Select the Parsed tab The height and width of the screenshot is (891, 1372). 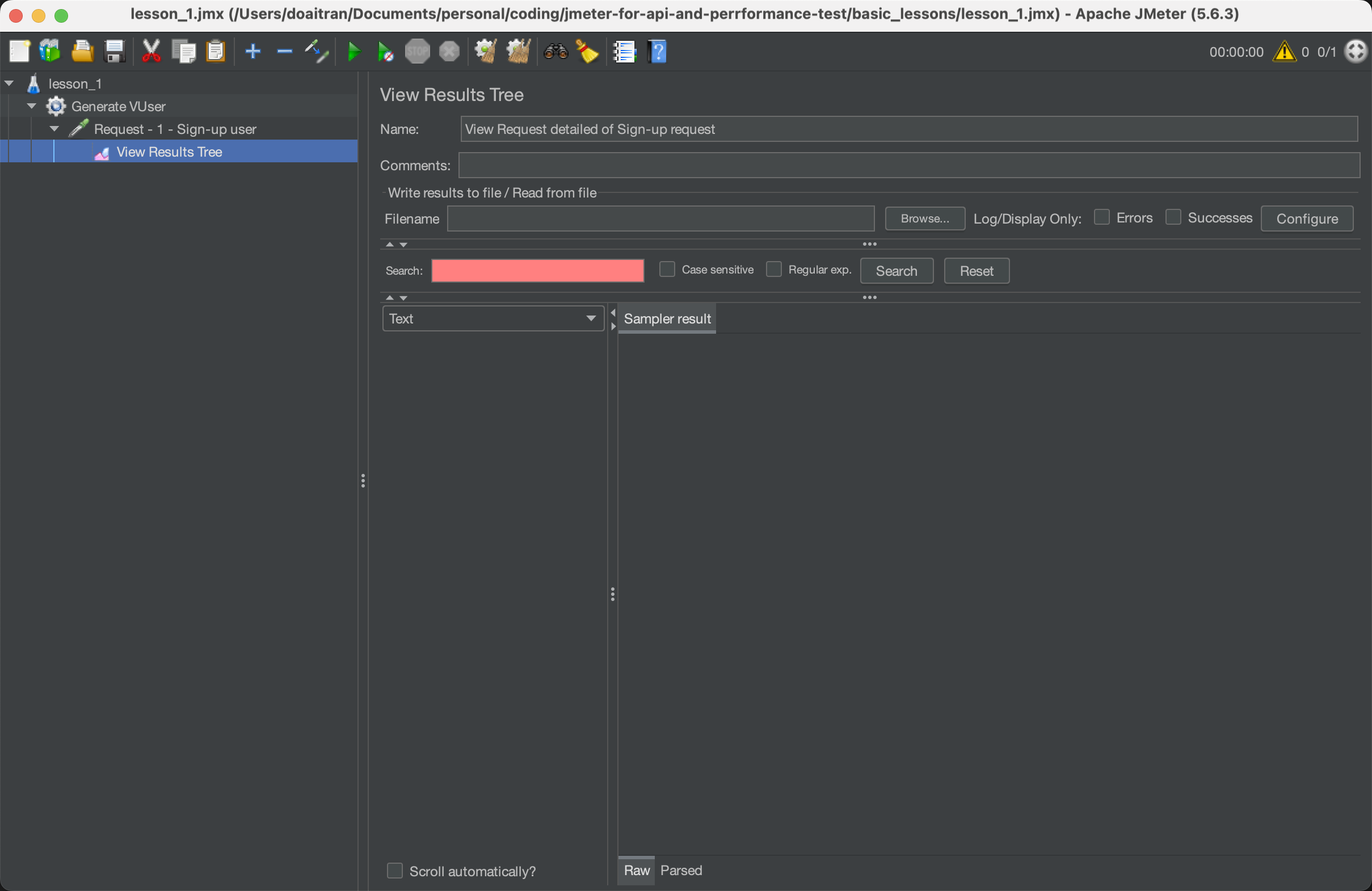click(x=681, y=870)
